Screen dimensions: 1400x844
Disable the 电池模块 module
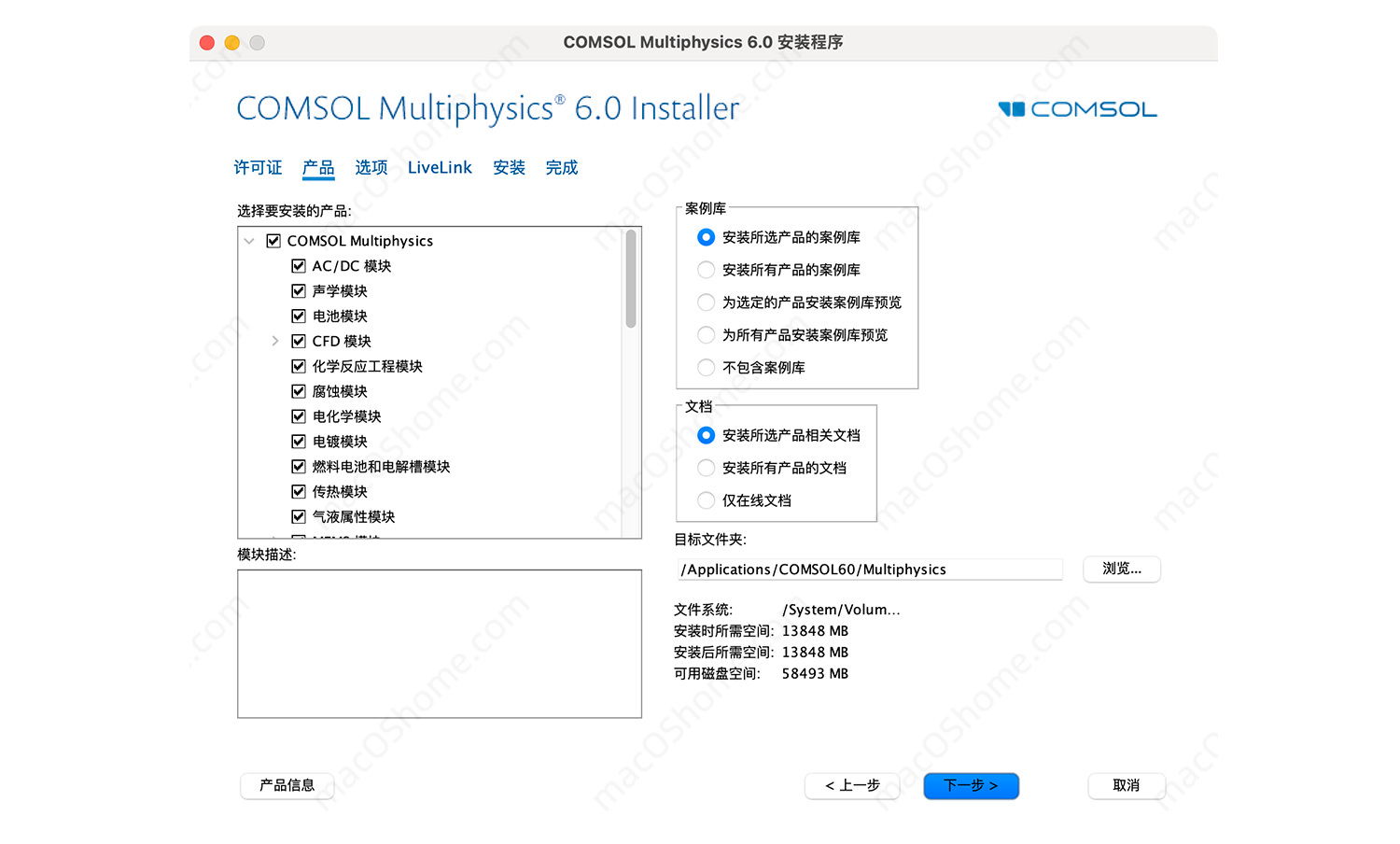click(298, 316)
